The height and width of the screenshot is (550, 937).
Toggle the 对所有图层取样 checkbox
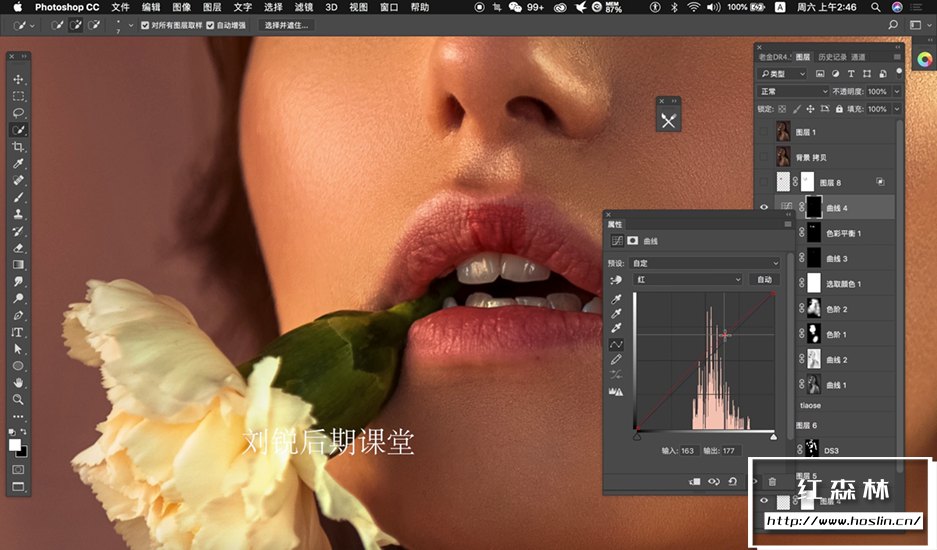tap(146, 25)
